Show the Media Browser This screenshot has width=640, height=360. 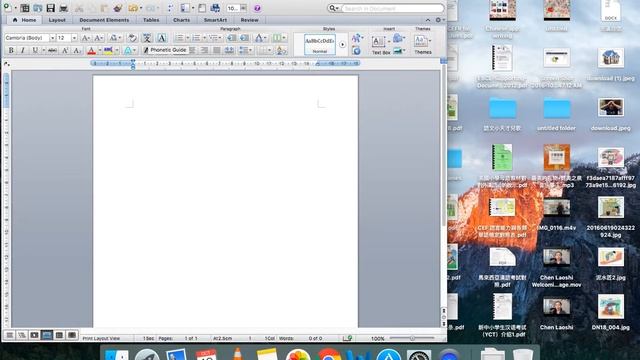point(215,8)
